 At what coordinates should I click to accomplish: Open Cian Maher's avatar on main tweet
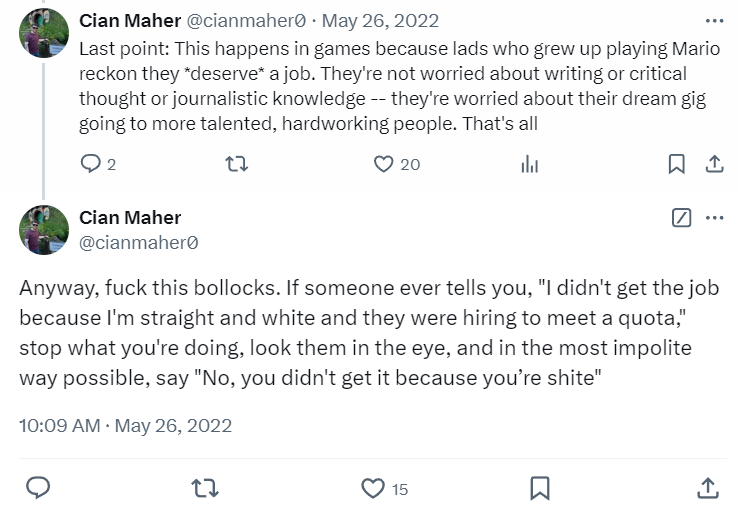pos(43,229)
